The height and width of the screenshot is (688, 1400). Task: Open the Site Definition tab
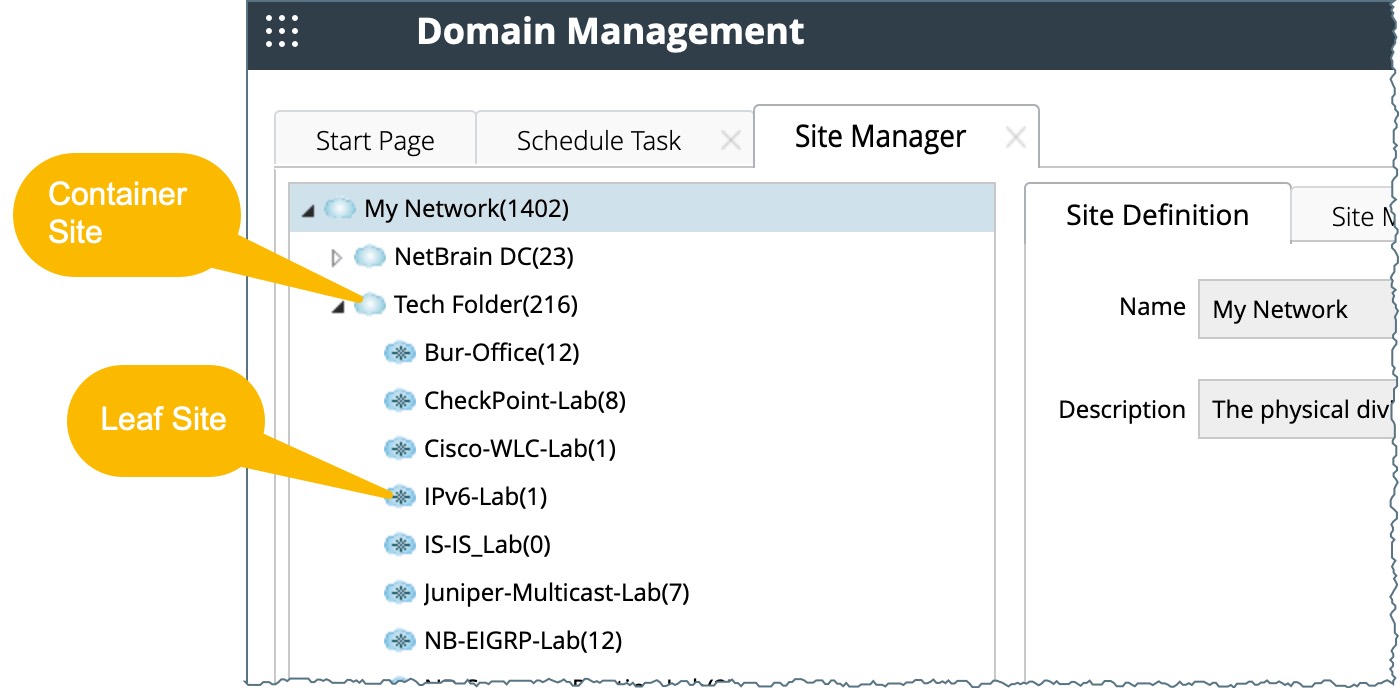pyautogui.click(x=1157, y=215)
